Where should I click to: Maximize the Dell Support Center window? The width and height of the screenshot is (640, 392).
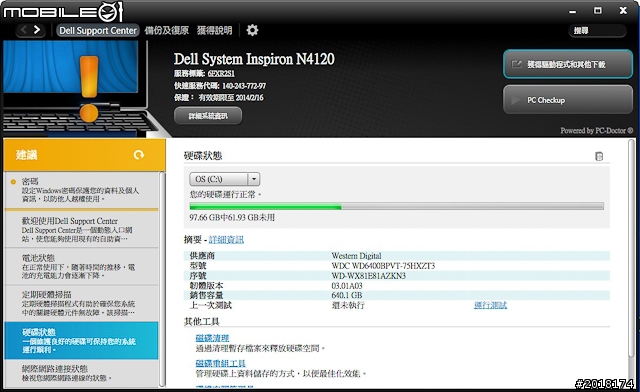click(x=598, y=11)
